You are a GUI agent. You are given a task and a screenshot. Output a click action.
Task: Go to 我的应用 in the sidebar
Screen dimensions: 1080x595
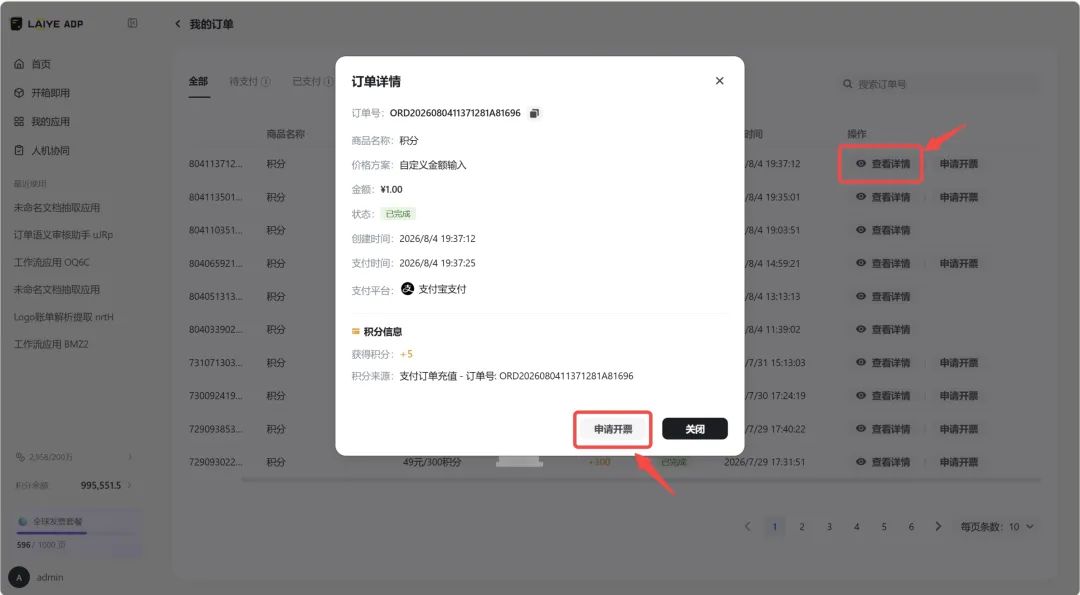click(42, 122)
